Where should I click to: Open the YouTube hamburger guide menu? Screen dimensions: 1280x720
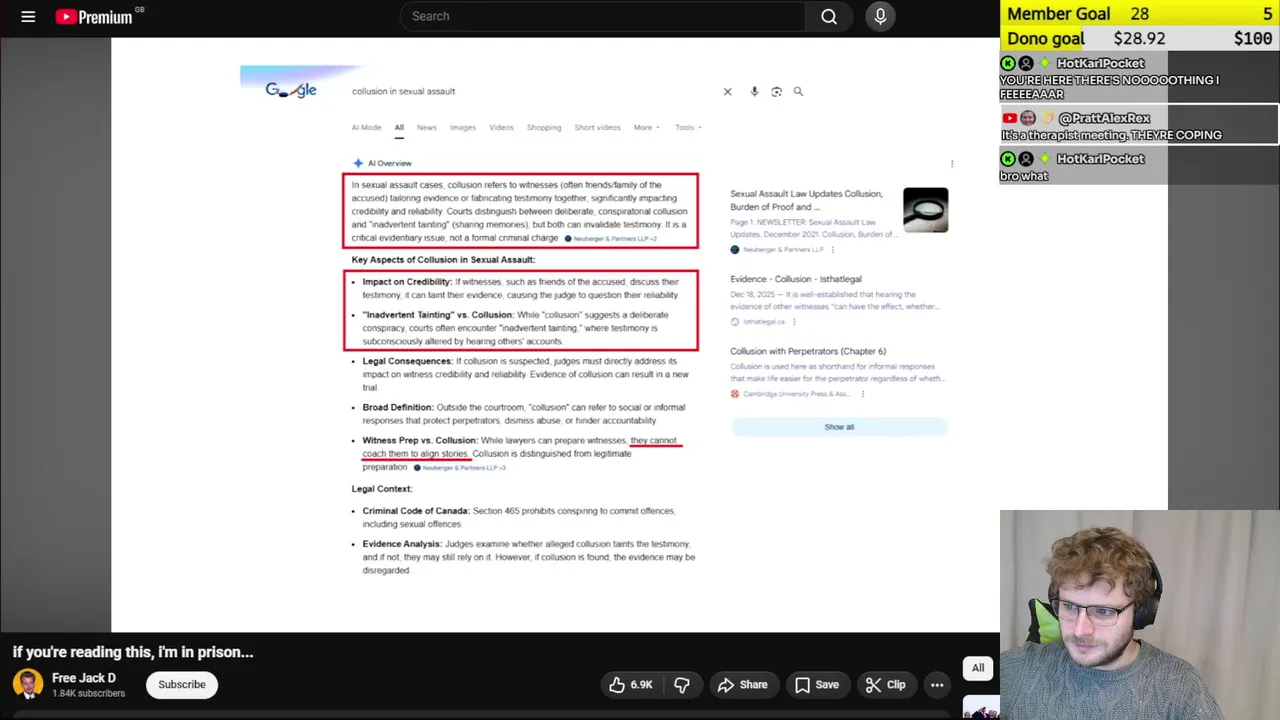pos(28,16)
